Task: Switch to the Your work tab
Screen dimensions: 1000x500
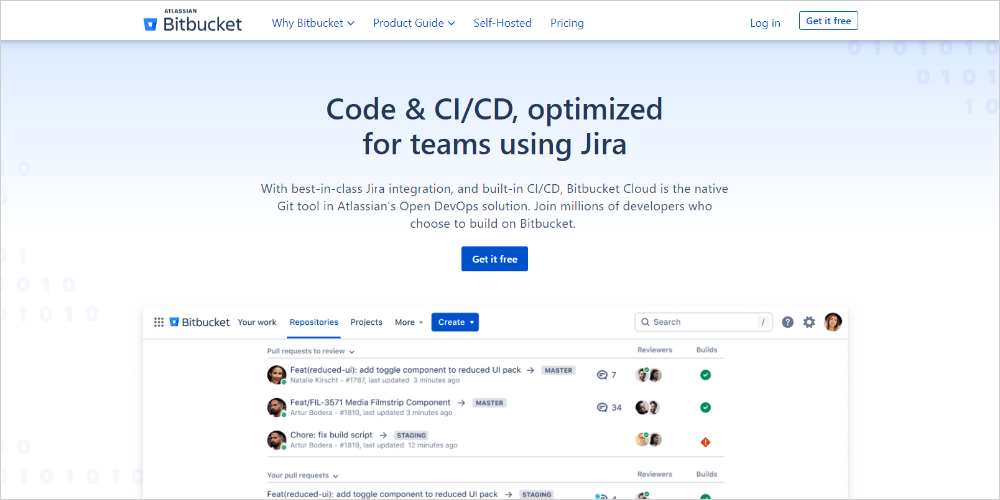Action: 257,322
